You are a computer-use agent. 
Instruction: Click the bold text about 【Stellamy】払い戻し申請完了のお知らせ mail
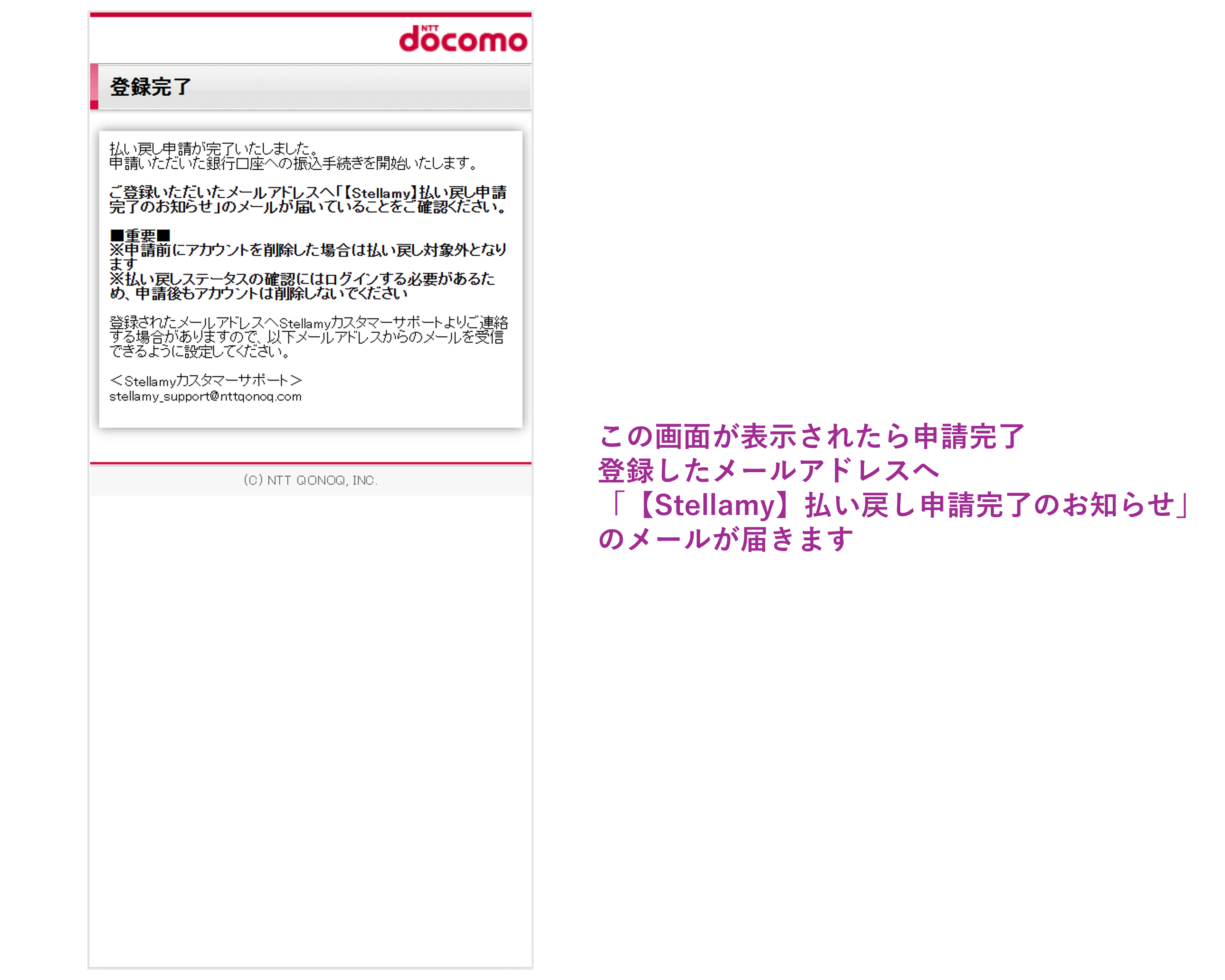[308, 200]
